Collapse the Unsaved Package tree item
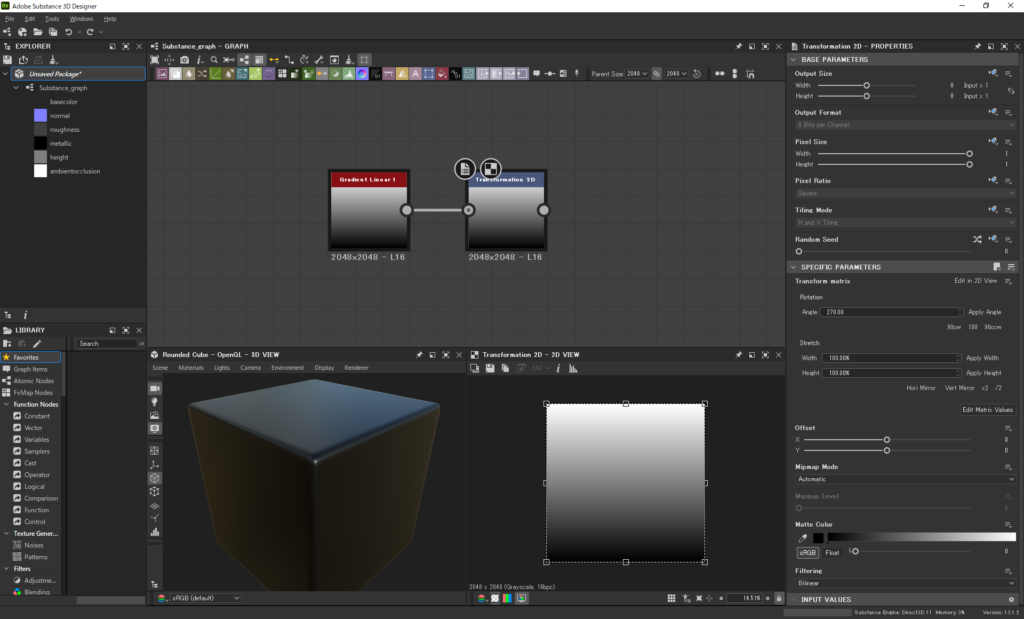1024x619 pixels. pyautogui.click(x=5, y=74)
